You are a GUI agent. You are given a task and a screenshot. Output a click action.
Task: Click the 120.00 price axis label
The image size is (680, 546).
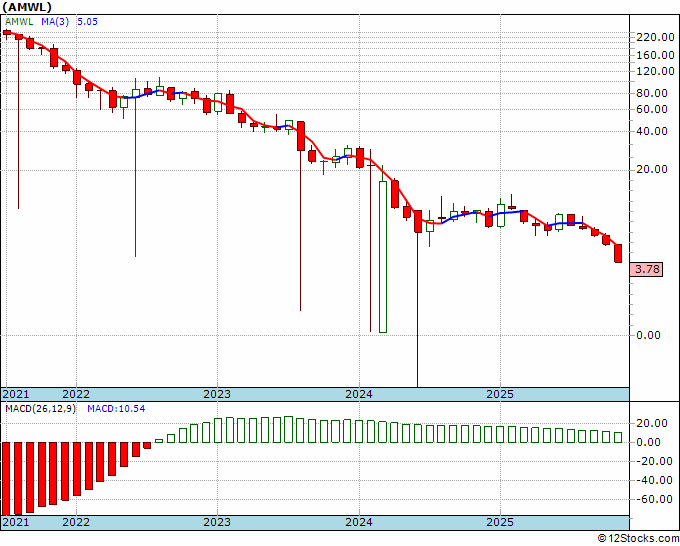tap(655, 71)
